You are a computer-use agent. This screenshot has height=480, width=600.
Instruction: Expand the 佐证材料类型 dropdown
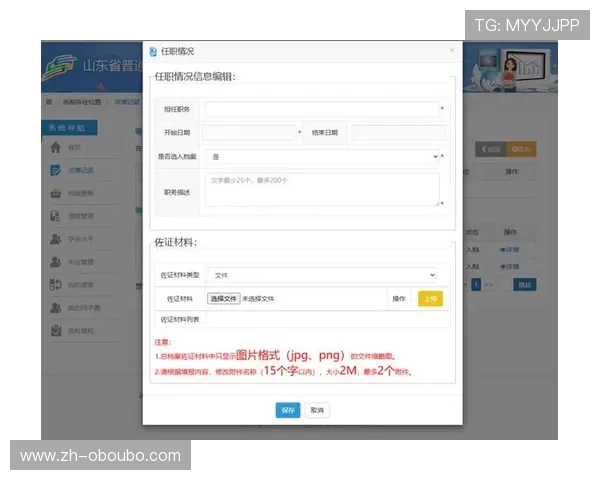322,275
